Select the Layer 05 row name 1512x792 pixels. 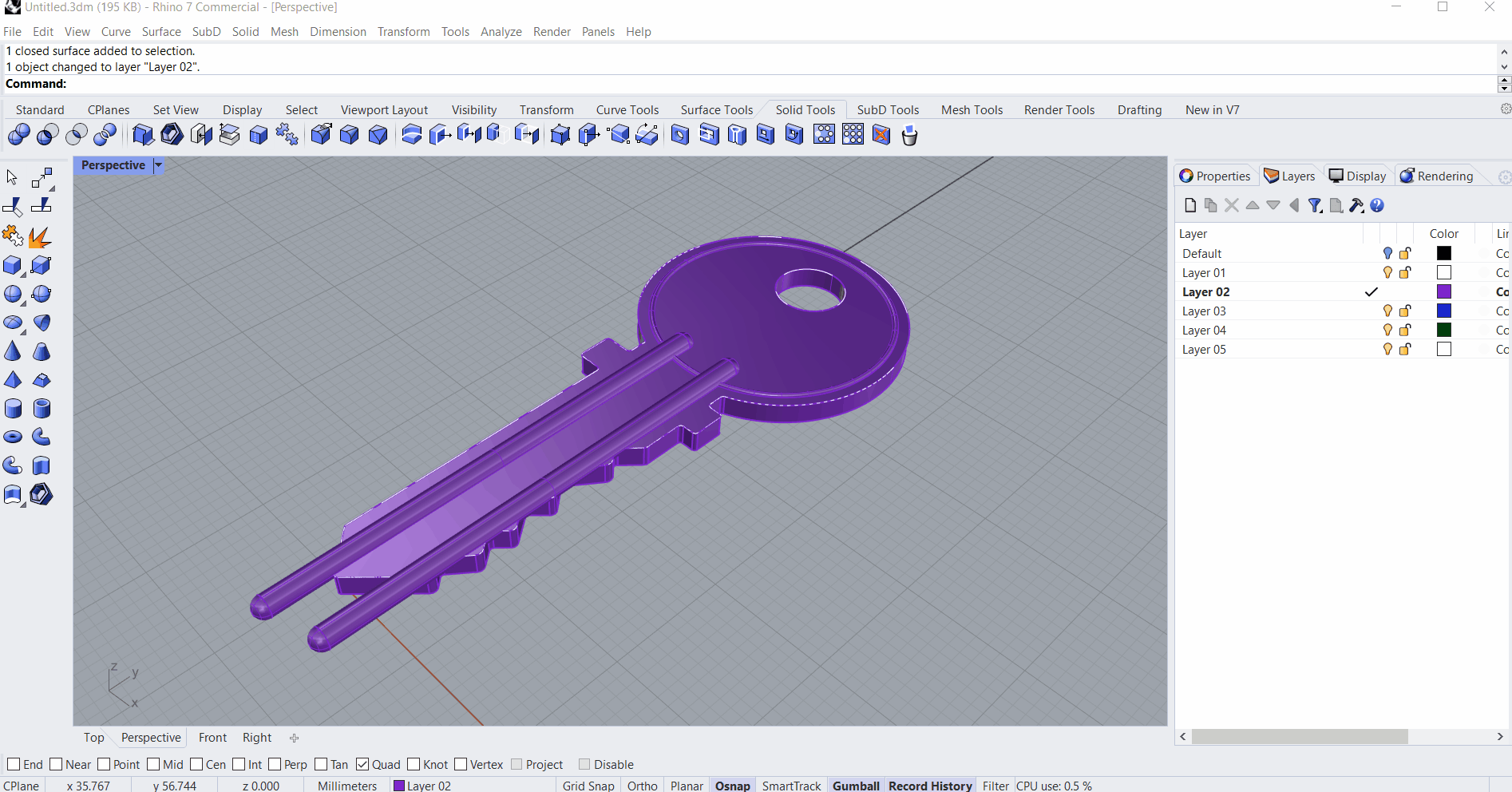(1204, 349)
